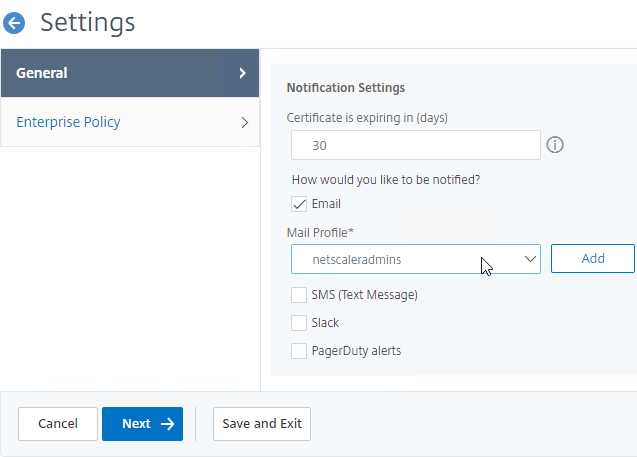Viewport: 637px width, 457px height.
Task: Click the blue back arrow icon
Action: (14, 23)
